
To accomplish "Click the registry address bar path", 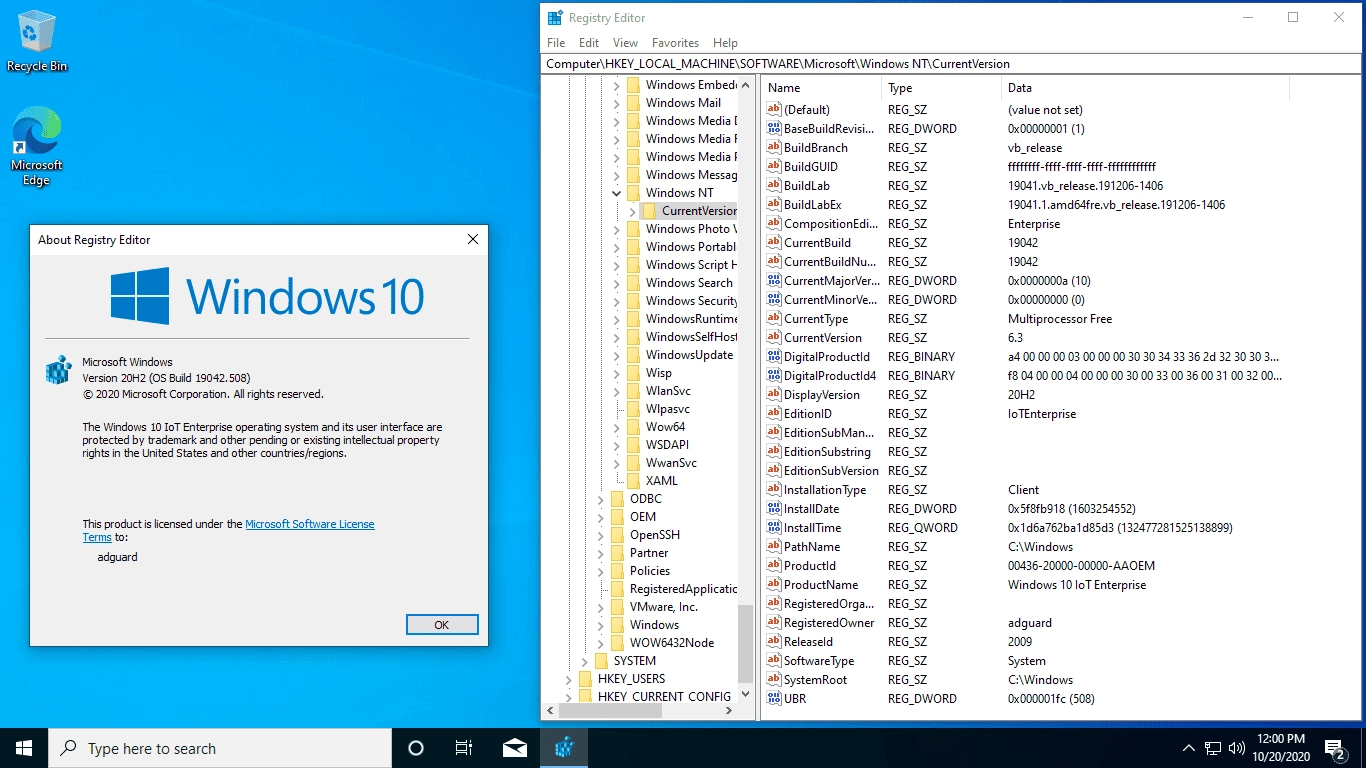I will (x=953, y=63).
